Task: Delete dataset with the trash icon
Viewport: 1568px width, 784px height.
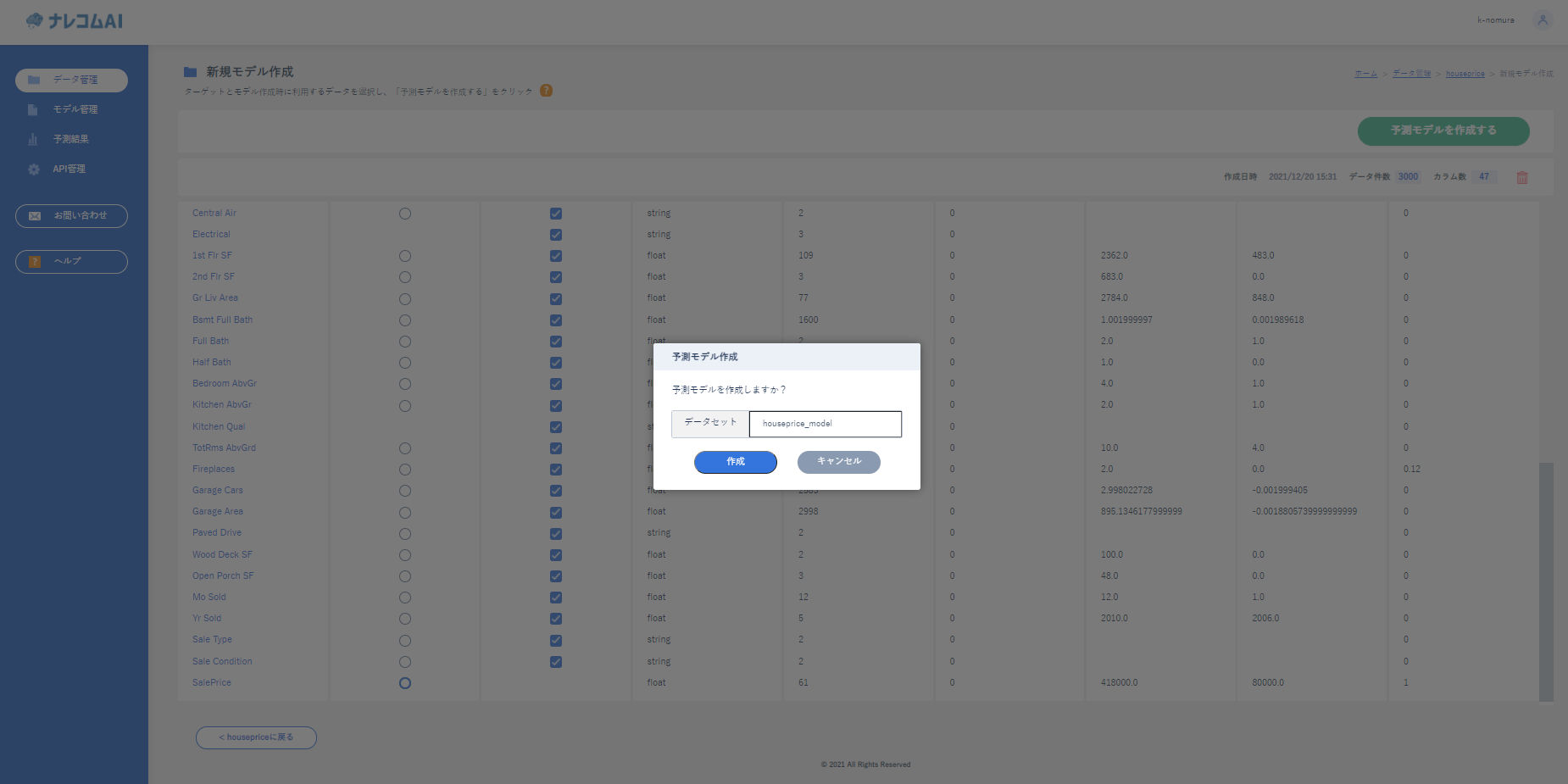Action: [1522, 177]
